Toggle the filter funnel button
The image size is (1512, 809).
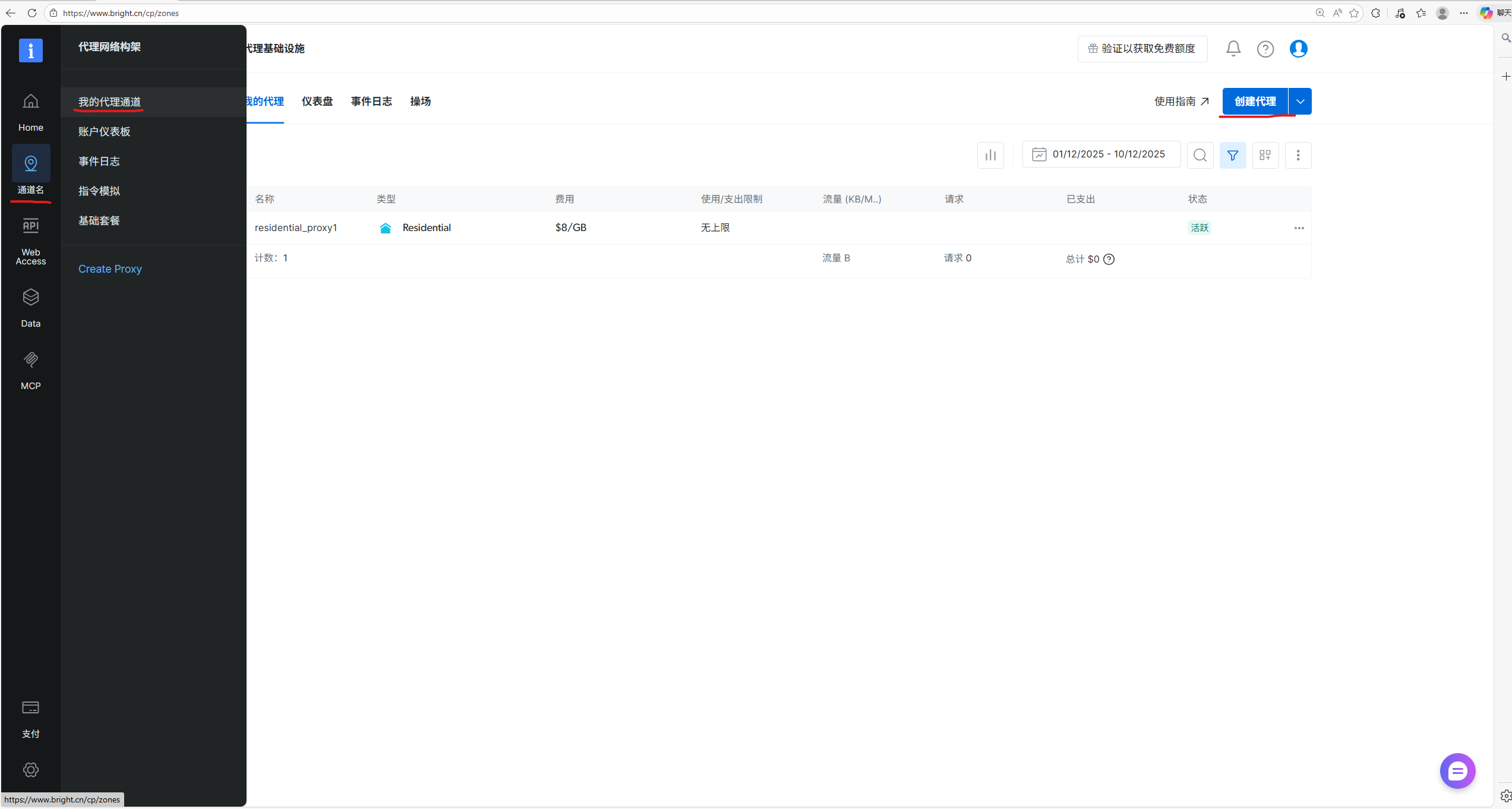click(x=1232, y=155)
